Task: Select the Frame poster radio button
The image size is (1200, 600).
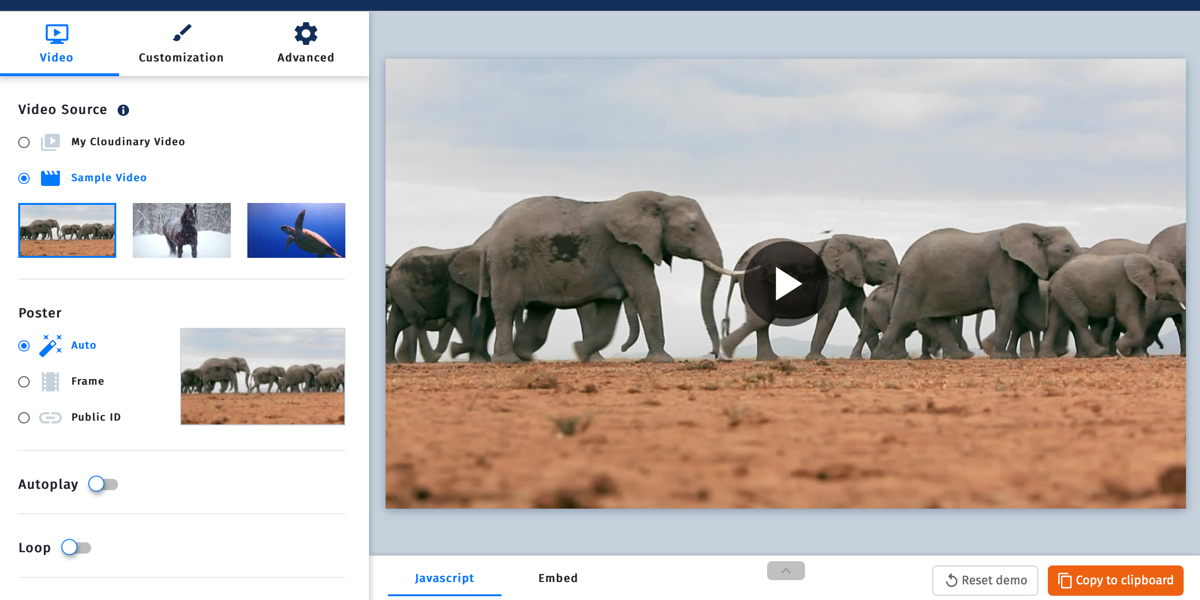Action: (24, 382)
